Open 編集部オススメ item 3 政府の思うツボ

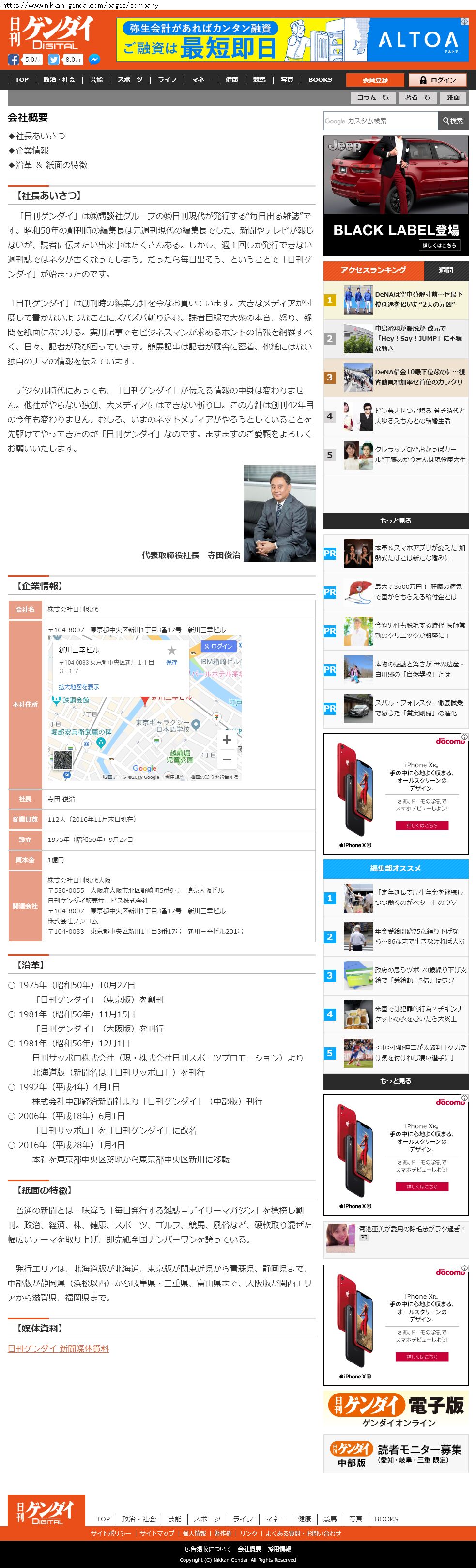(x=396, y=976)
